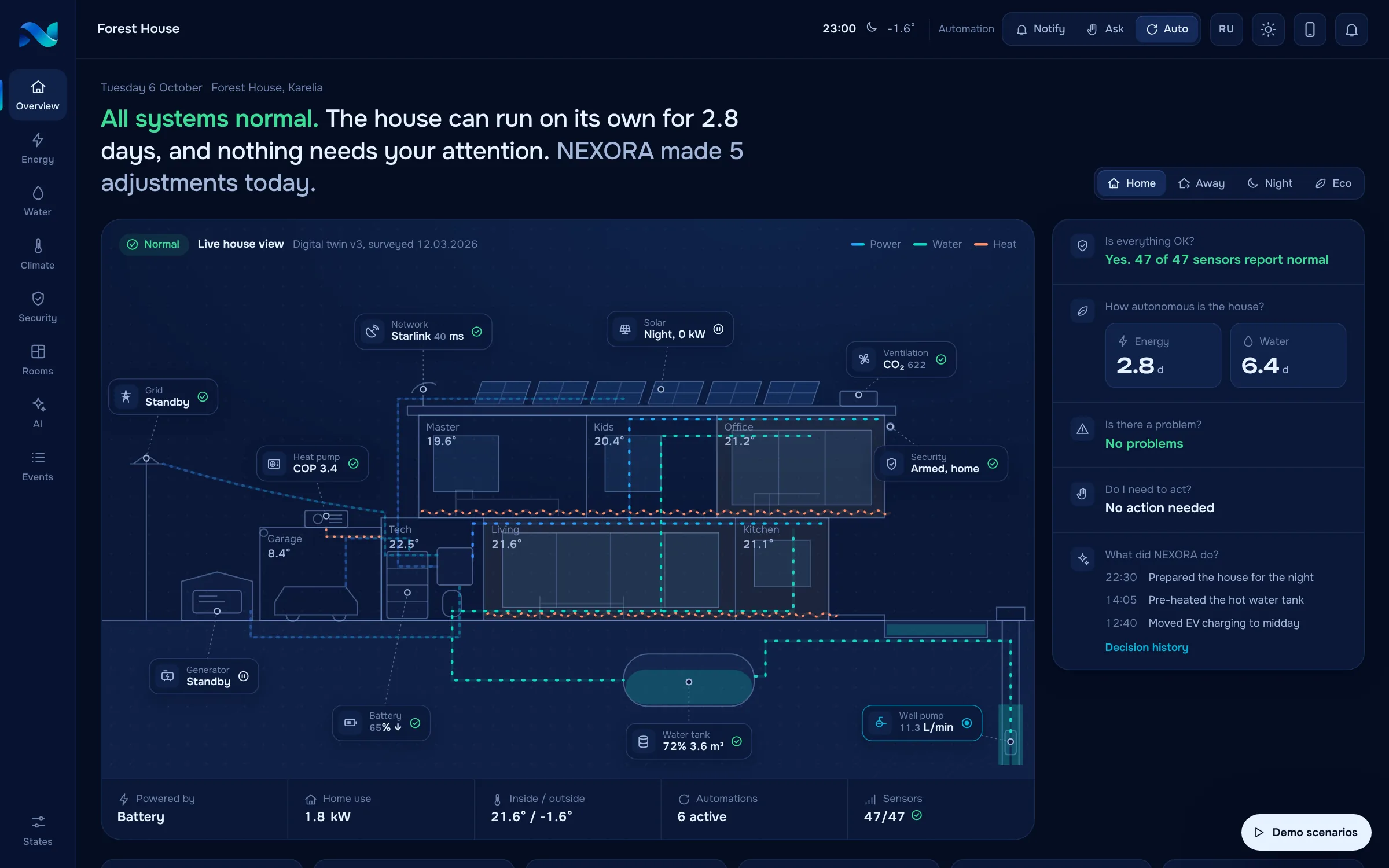Open the Events list in sidebar
Screen dimensions: 1389x868
click(x=38, y=466)
